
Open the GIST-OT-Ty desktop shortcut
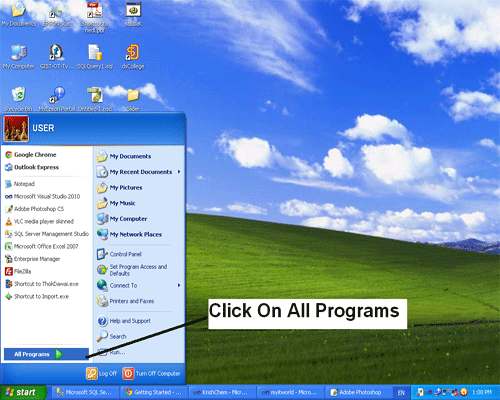(x=57, y=57)
